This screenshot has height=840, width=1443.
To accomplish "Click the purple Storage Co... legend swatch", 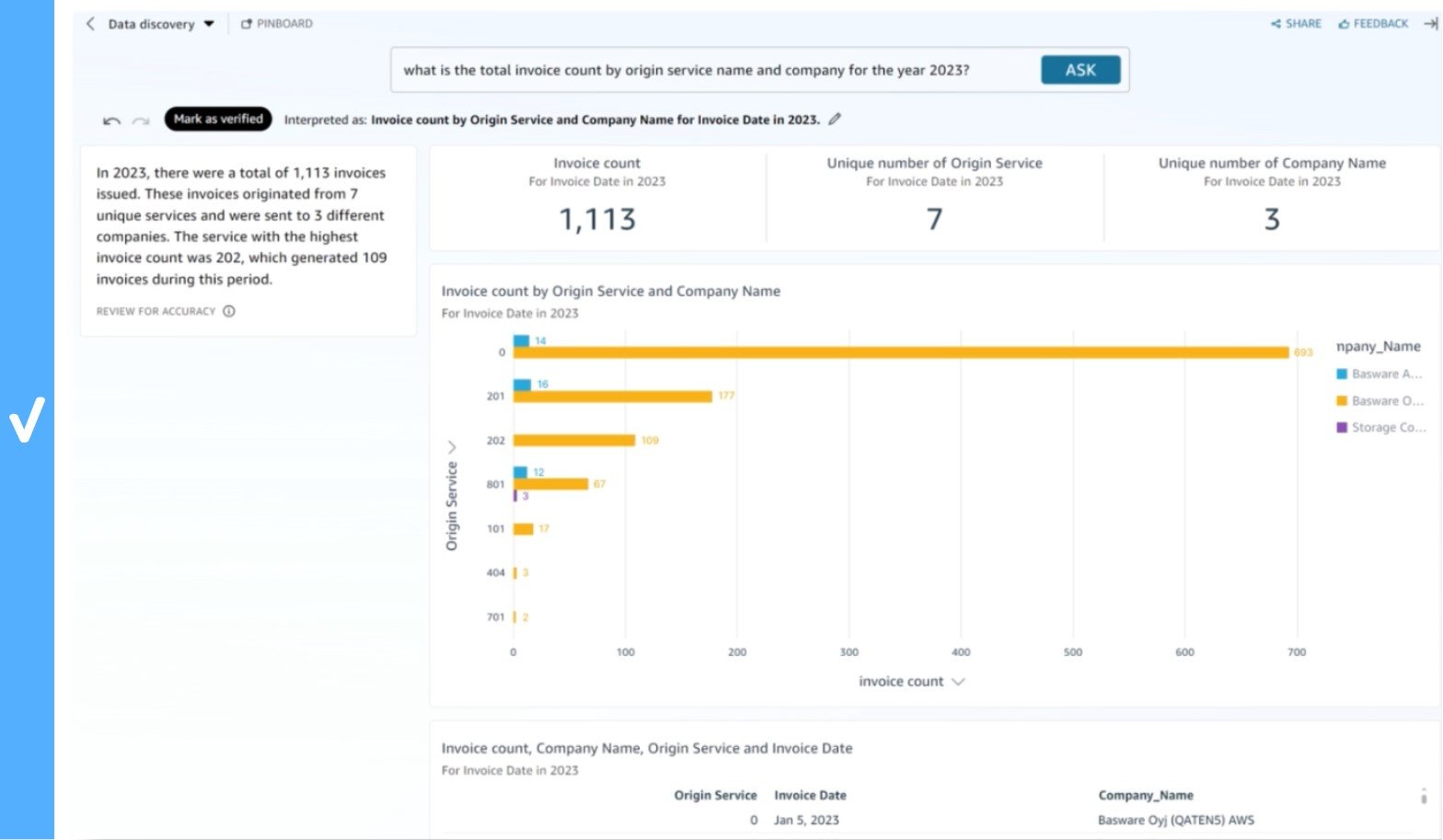I will (1342, 427).
